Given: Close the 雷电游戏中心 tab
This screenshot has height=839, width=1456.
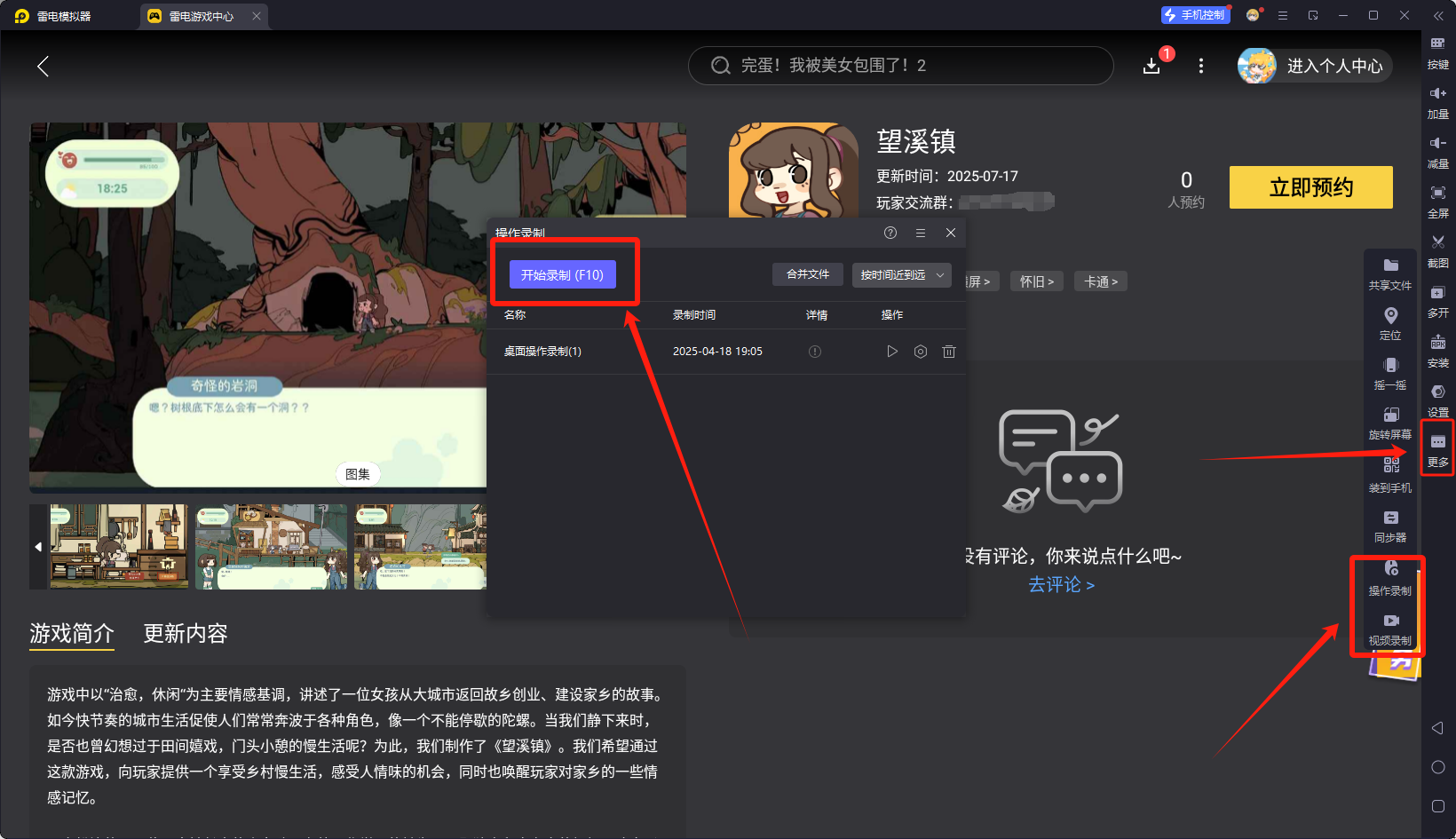Looking at the screenshot, I should 257,16.
